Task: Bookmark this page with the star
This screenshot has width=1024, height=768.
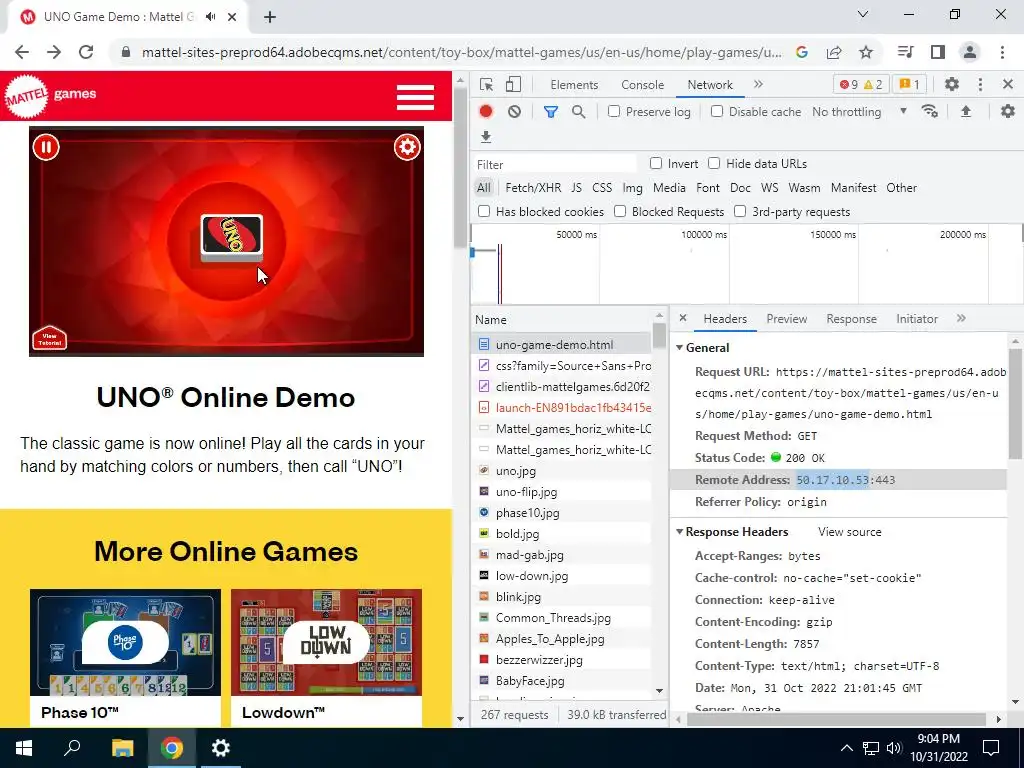Action: 866,52
